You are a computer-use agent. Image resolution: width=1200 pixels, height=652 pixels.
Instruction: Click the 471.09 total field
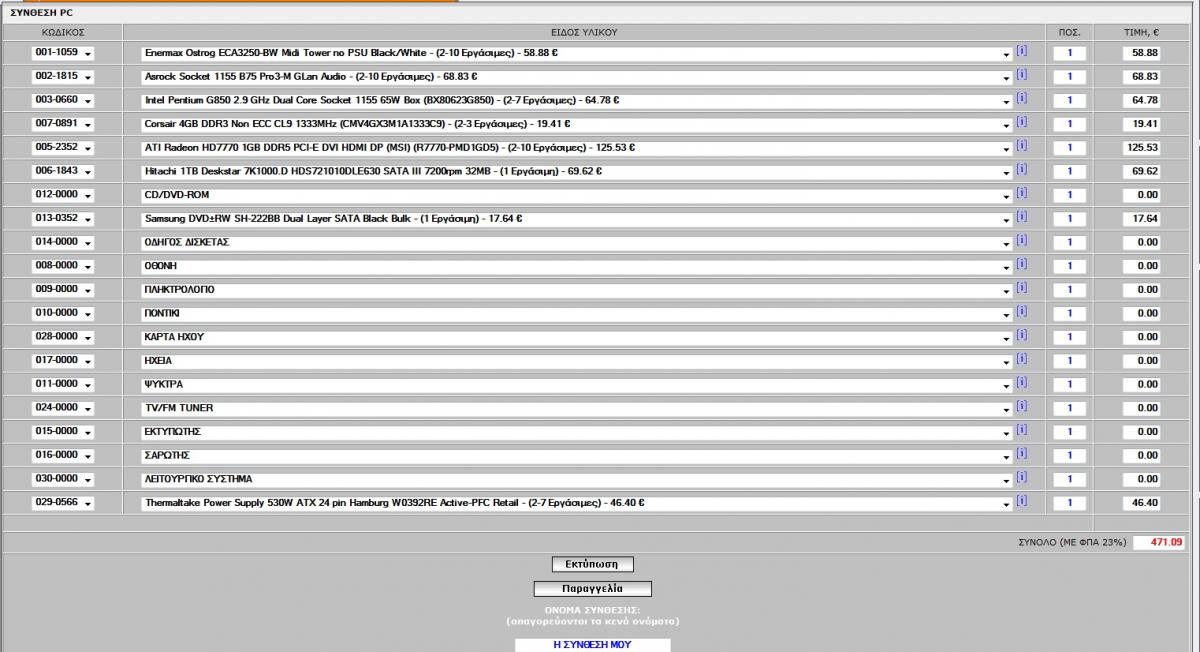click(x=1160, y=542)
